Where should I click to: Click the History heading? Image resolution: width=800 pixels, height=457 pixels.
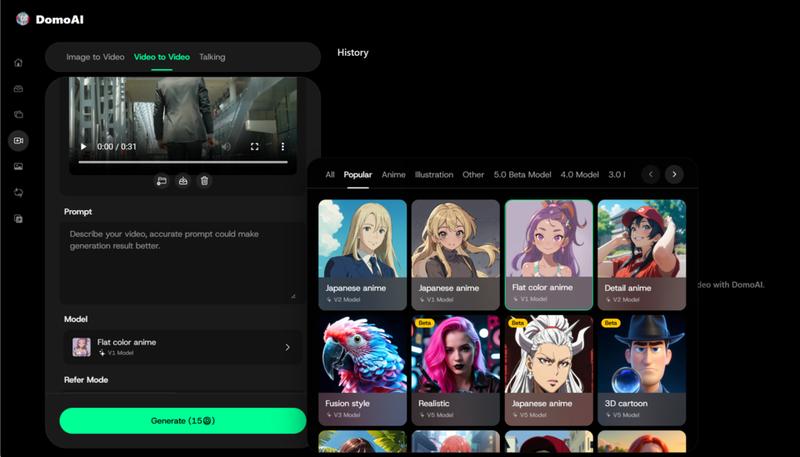[353, 53]
